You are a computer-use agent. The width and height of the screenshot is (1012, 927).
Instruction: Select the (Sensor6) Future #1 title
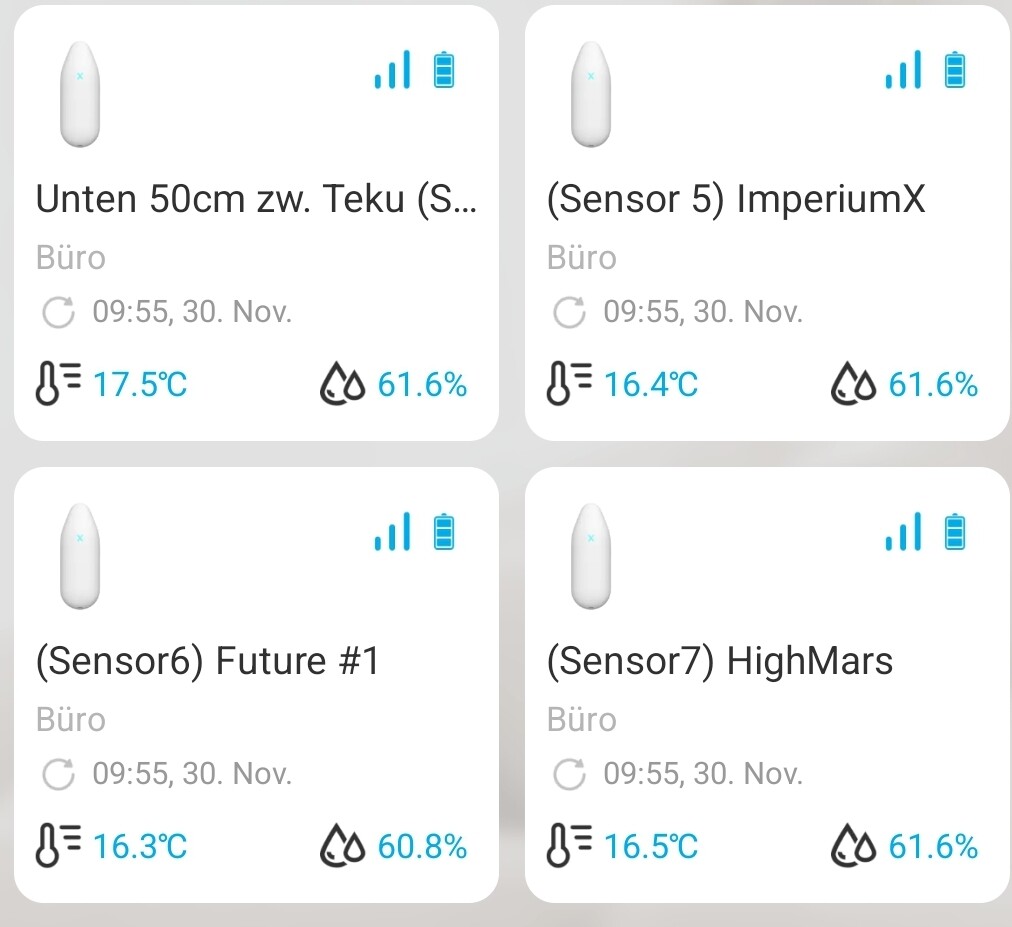207,661
